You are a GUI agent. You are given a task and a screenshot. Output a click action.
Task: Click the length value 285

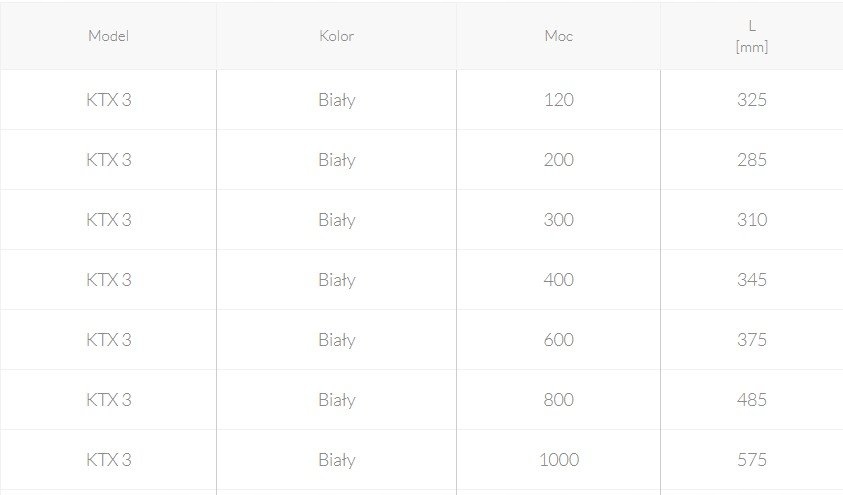pos(751,160)
